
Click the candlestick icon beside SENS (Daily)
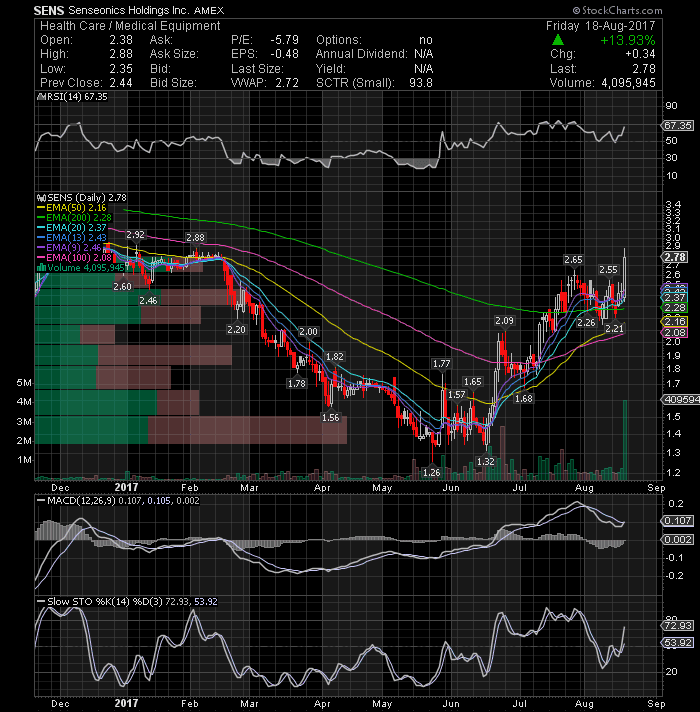coord(41,198)
